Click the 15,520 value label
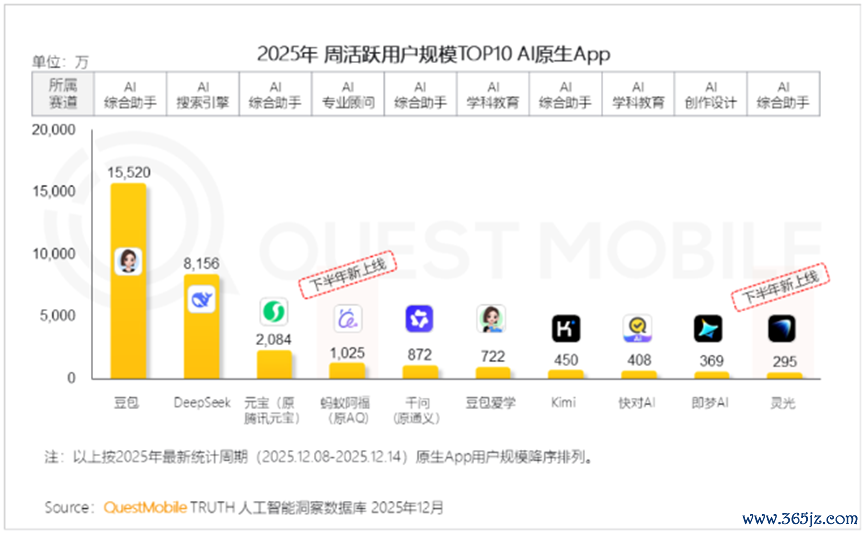Image resolution: width=865 pixels, height=534 pixels. point(128,172)
